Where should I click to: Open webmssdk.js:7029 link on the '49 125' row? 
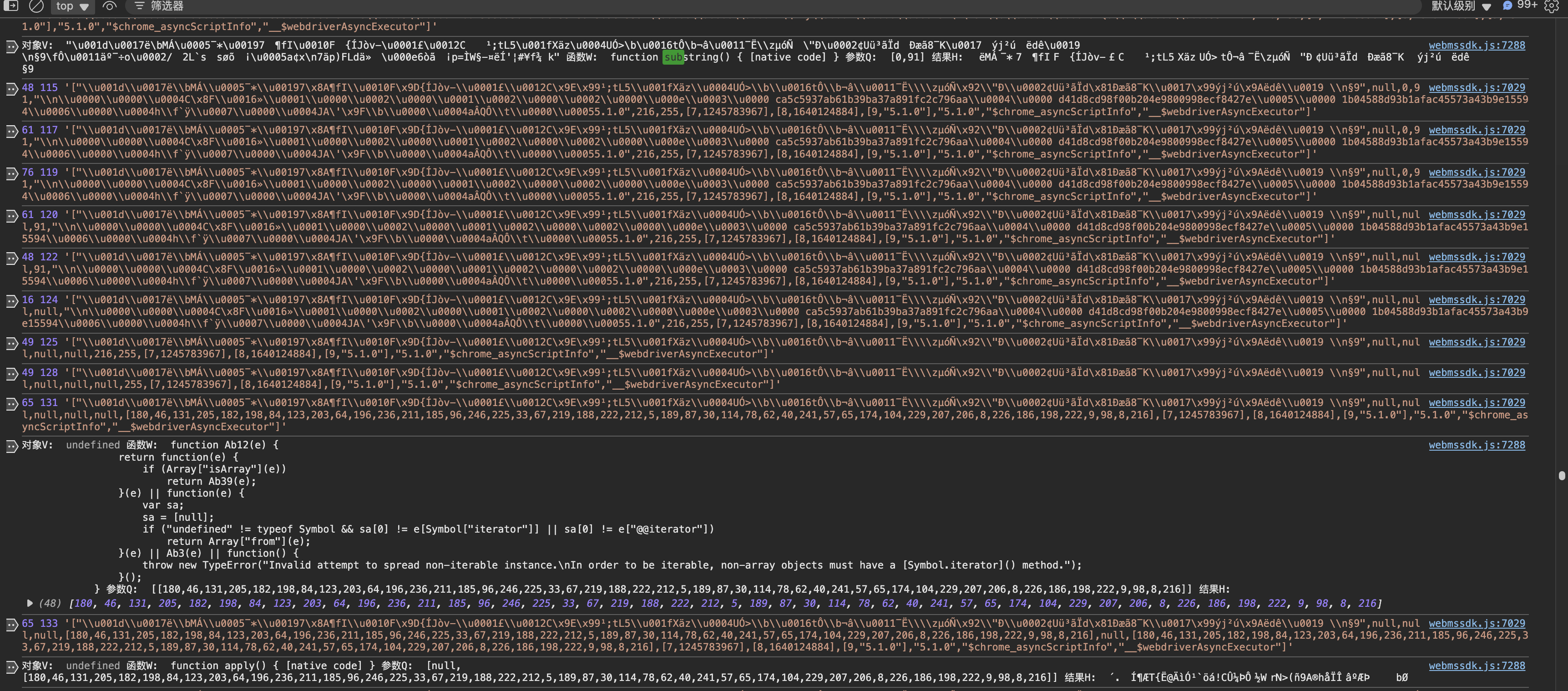click(1477, 342)
